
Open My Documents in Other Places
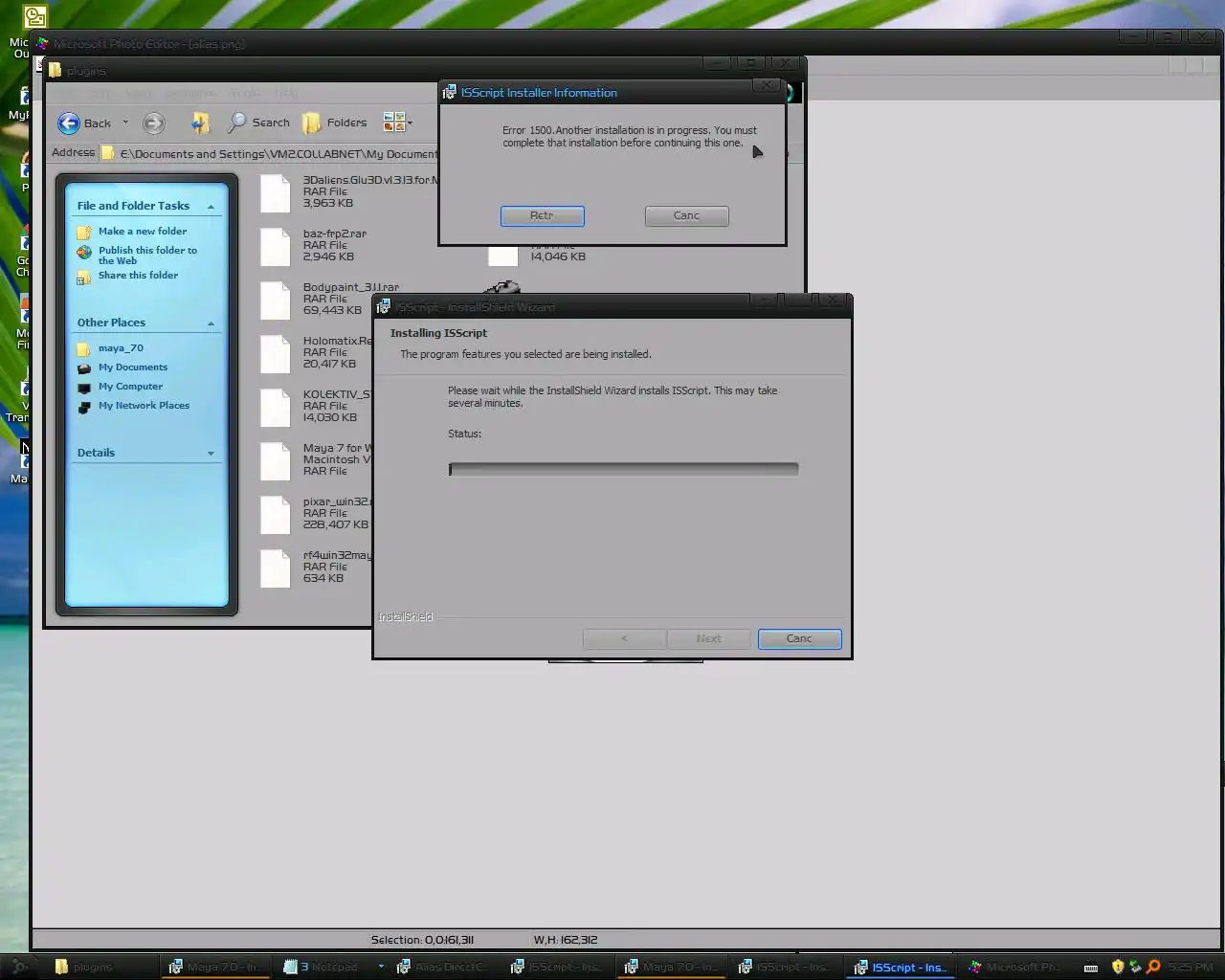click(x=133, y=367)
